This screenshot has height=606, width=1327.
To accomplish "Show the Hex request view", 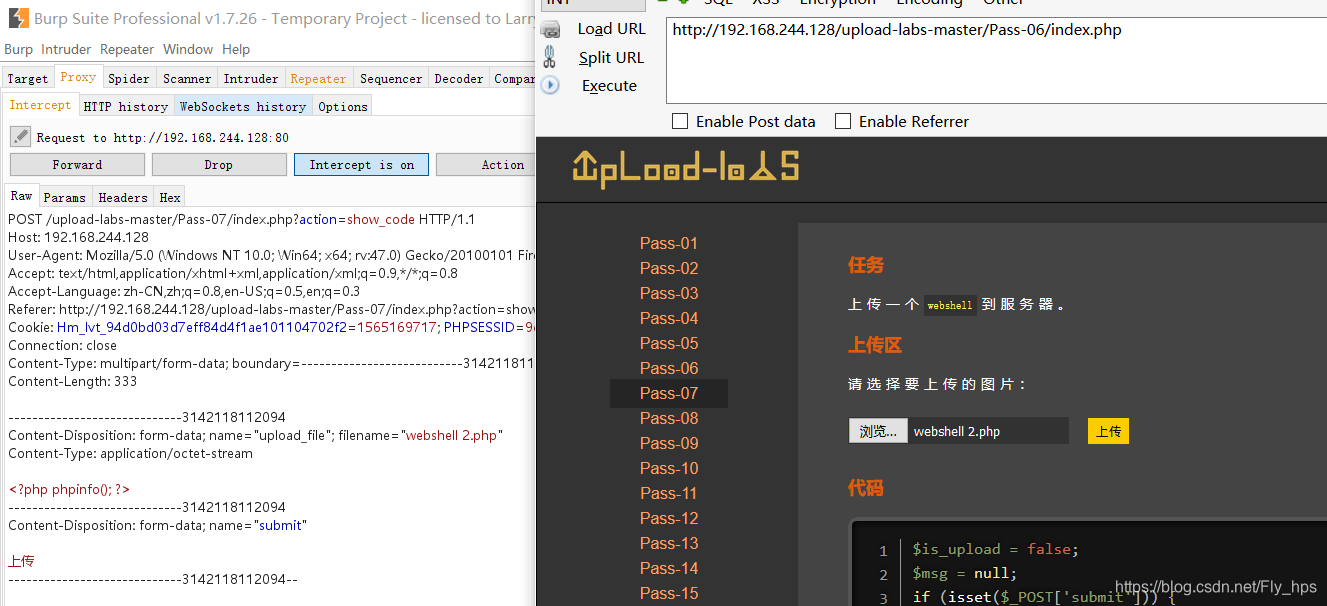I will click(x=170, y=197).
